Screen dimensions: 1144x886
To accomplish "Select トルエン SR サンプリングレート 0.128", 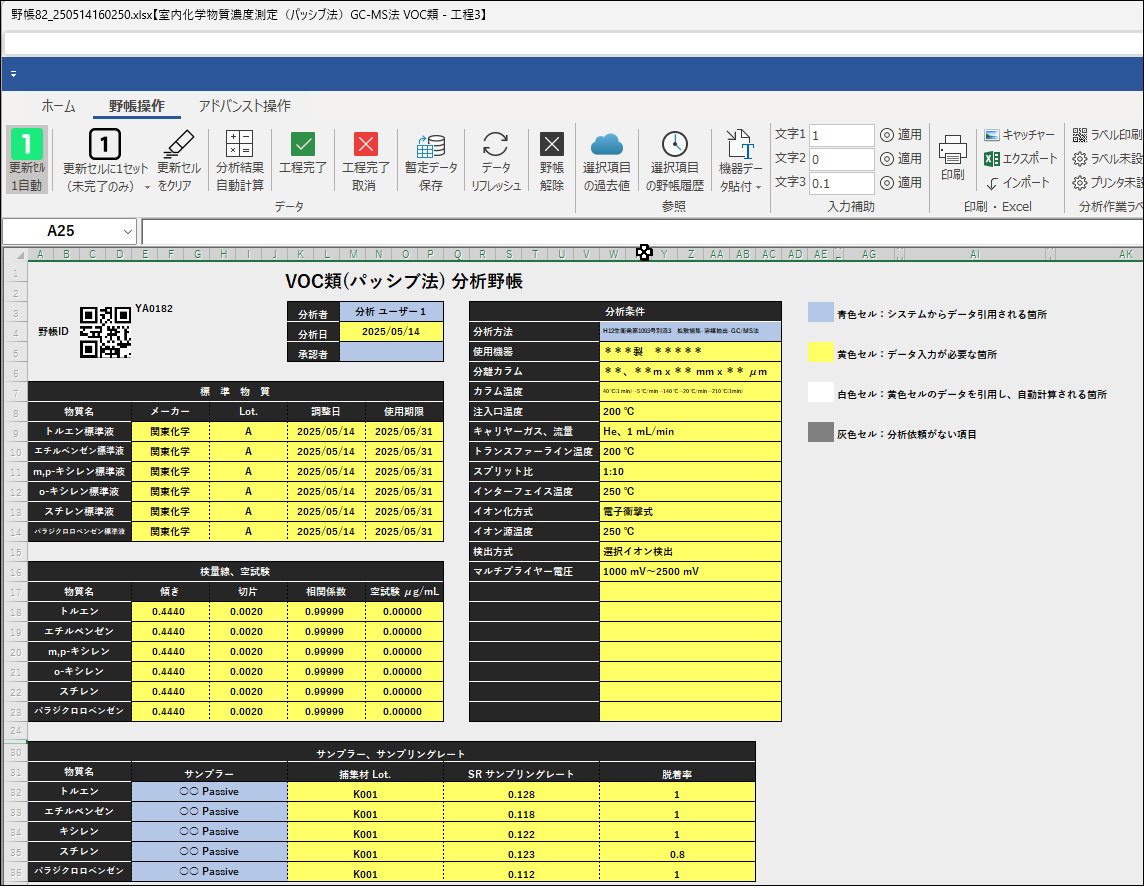I will [x=521, y=793].
